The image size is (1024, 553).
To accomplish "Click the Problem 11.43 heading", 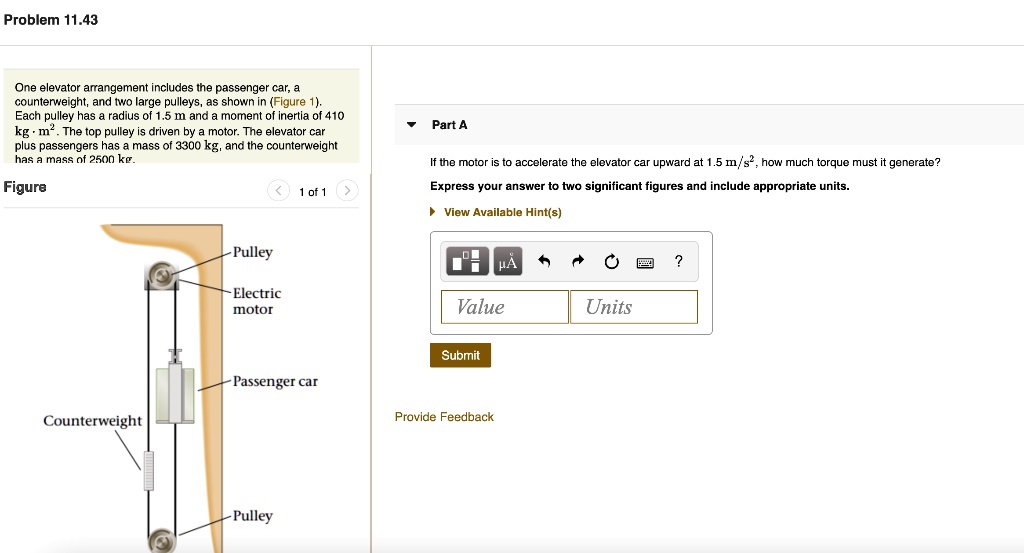I will (x=51, y=20).
